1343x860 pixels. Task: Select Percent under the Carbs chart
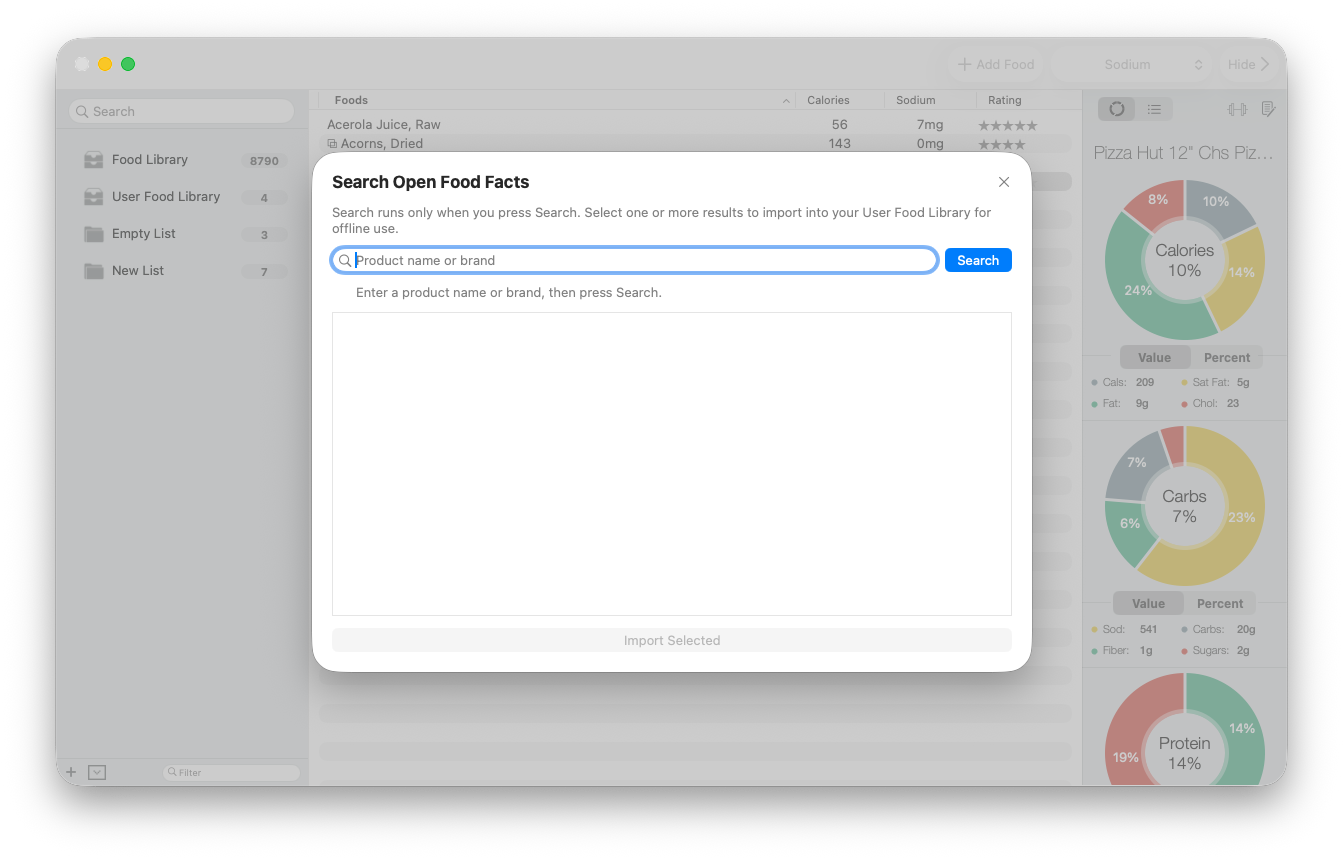[x=1220, y=603]
